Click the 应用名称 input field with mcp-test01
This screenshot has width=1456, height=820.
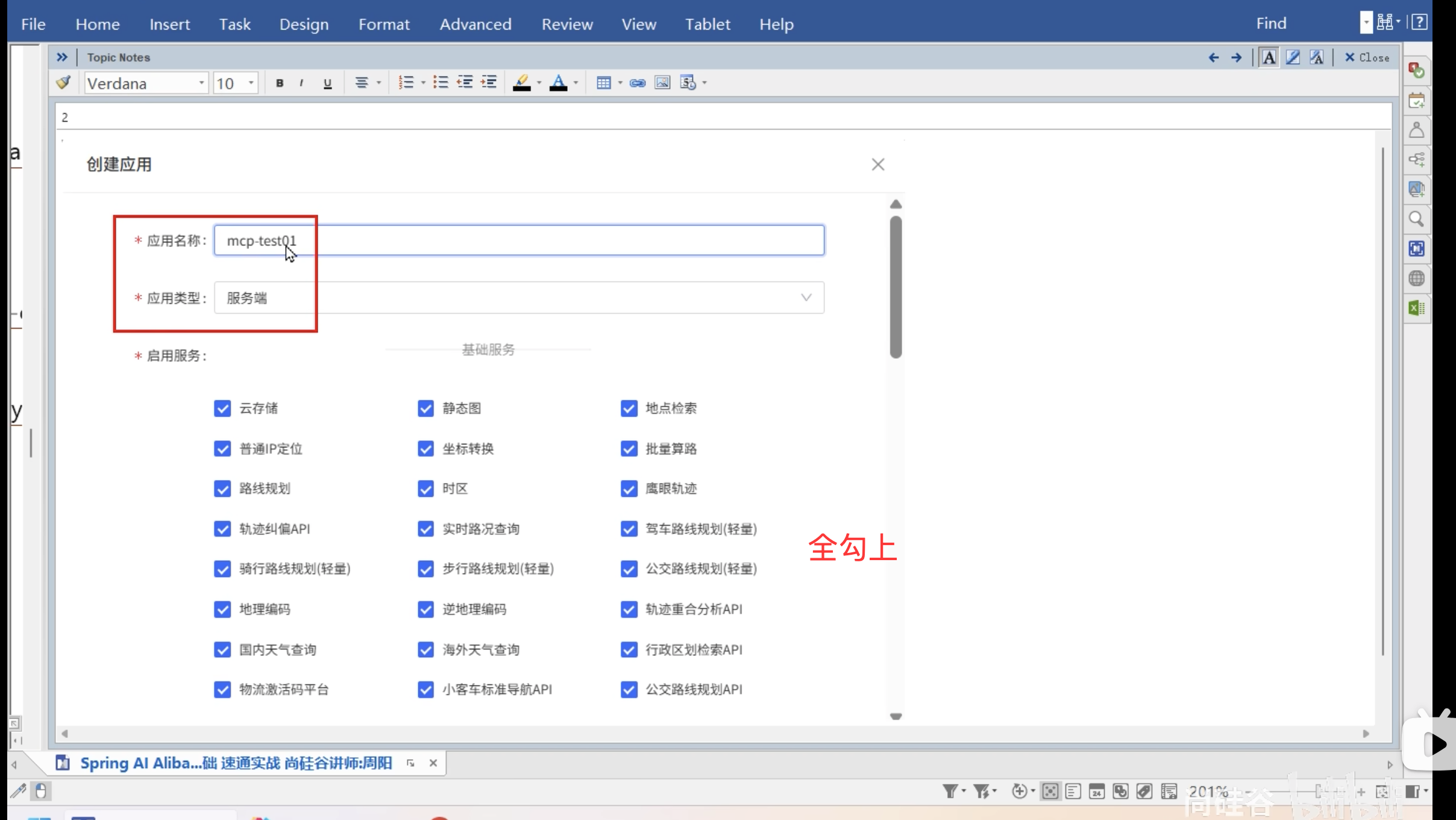(x=519, y=241)
